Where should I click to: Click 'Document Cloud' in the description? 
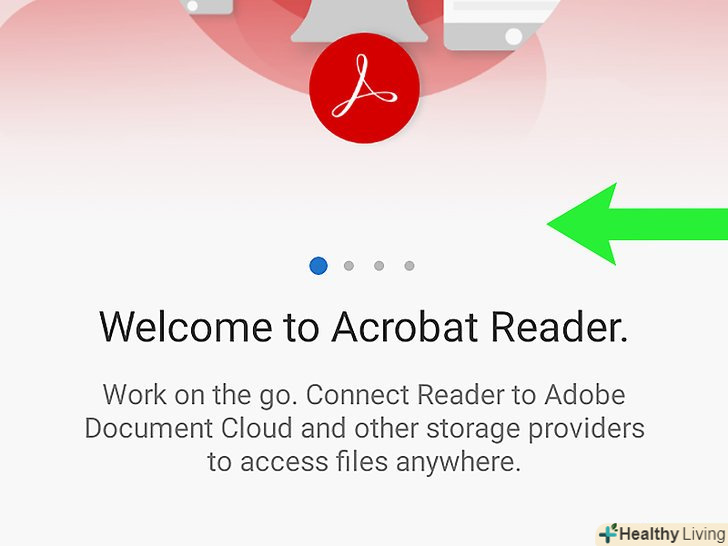click(x=188, y=428)
